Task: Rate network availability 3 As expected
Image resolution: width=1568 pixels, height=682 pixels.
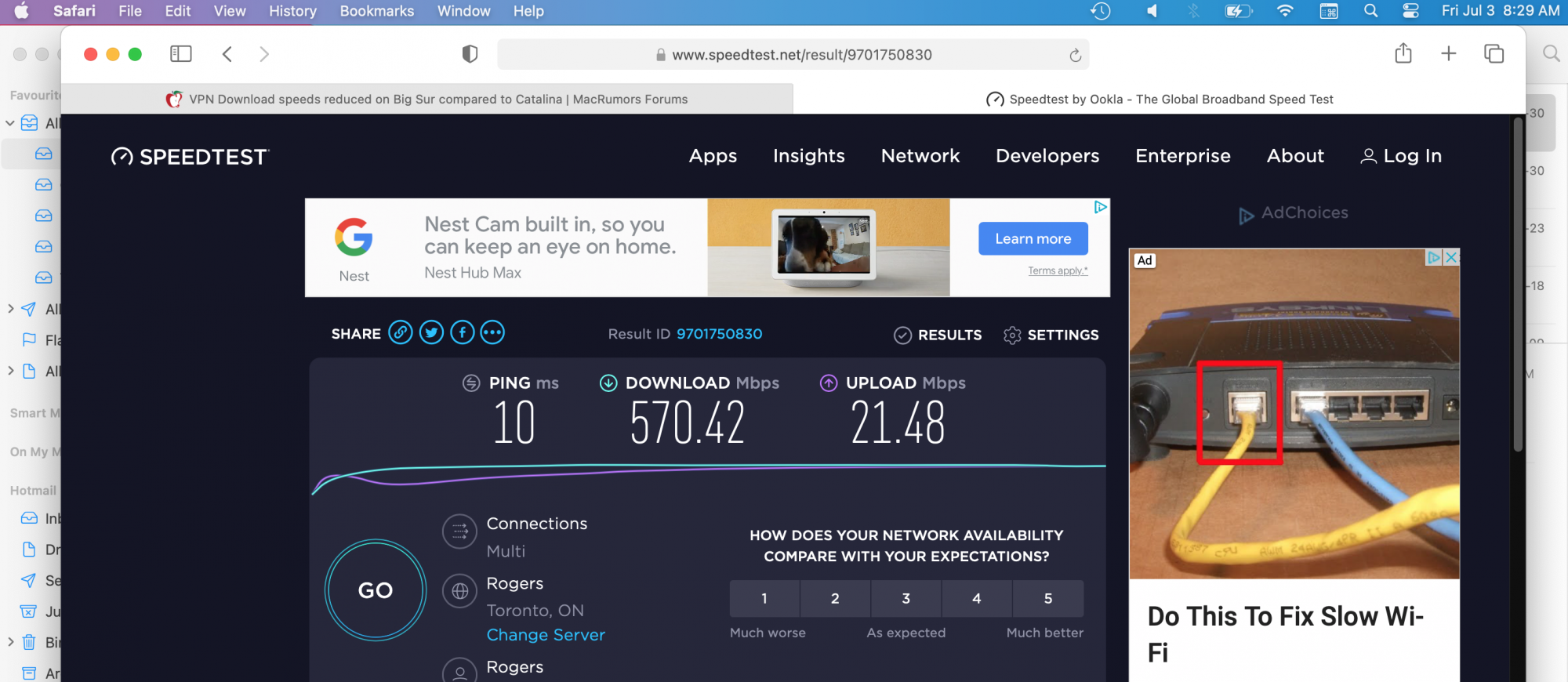Action: pos(906,598)
